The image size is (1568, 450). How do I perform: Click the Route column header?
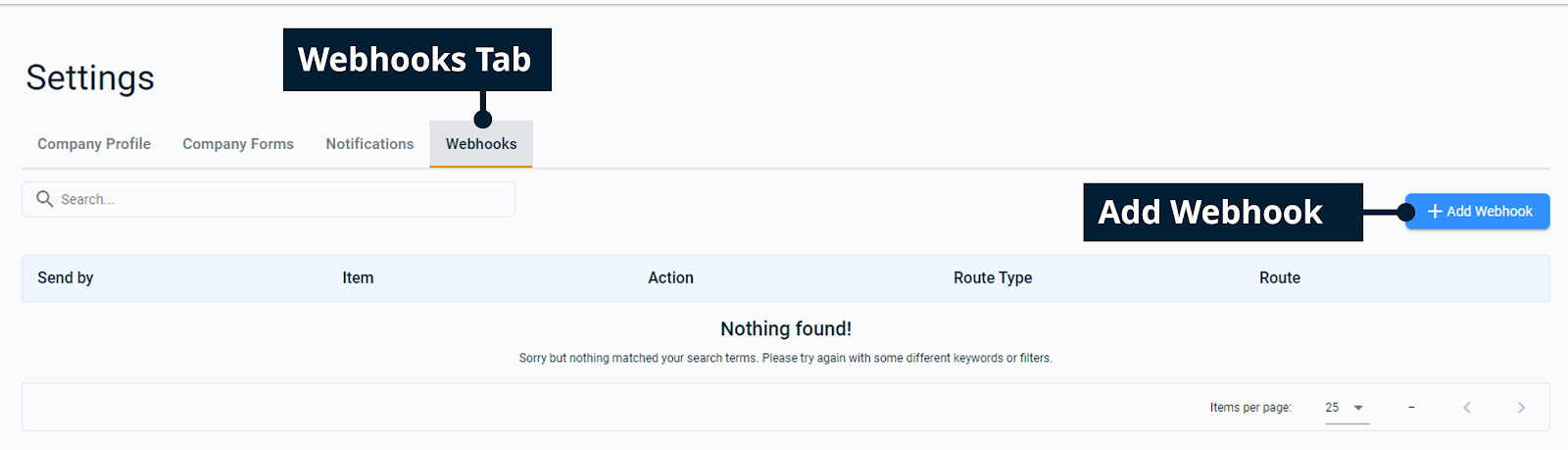tap(1280, 278)
